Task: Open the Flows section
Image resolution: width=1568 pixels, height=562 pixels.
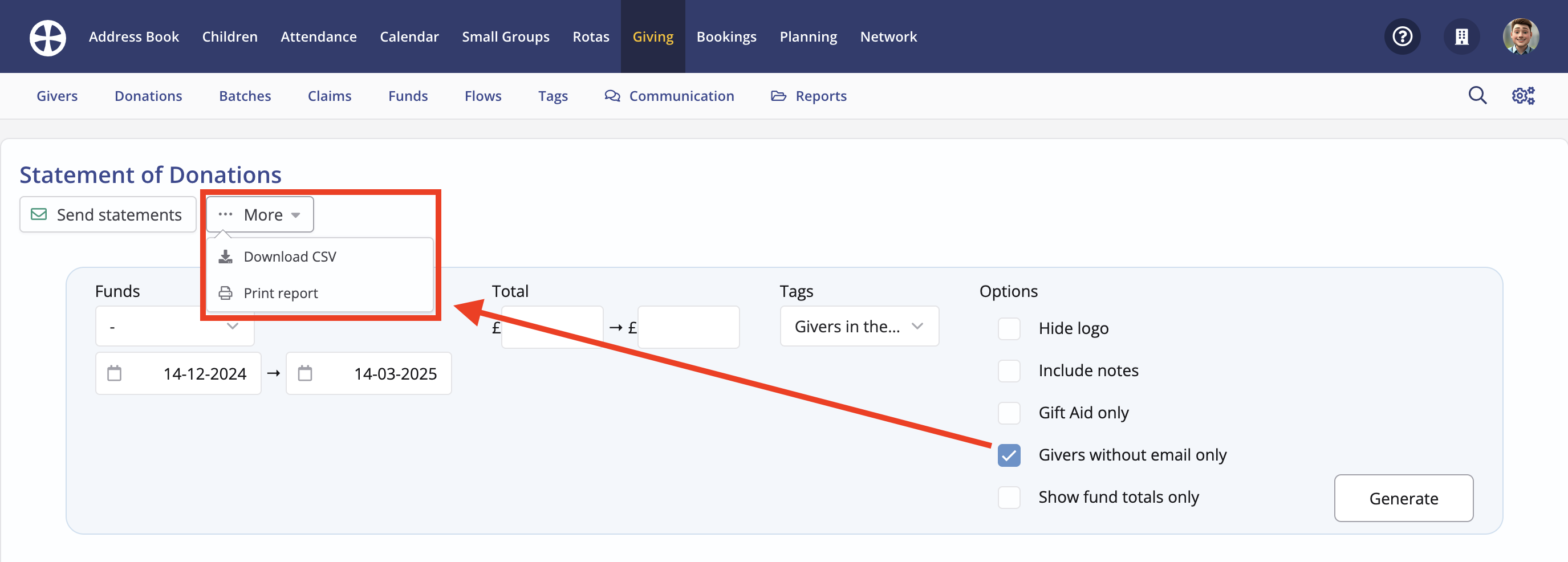Action: (483, 96)
